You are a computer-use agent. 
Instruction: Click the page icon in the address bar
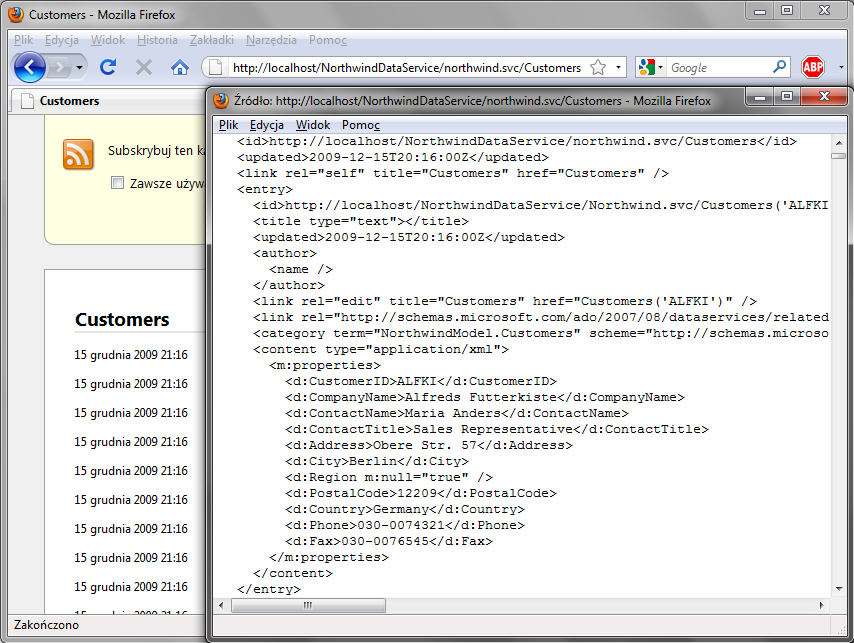(216, 68)
